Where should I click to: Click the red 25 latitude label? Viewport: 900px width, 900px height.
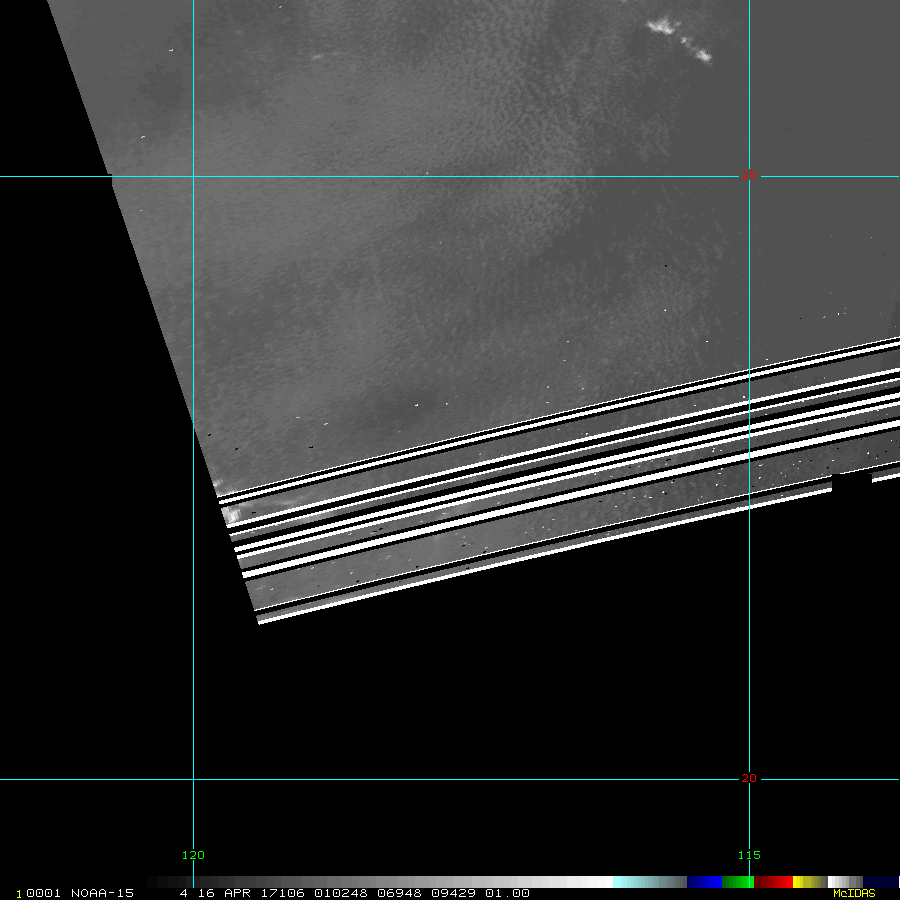tap(748, 177)
